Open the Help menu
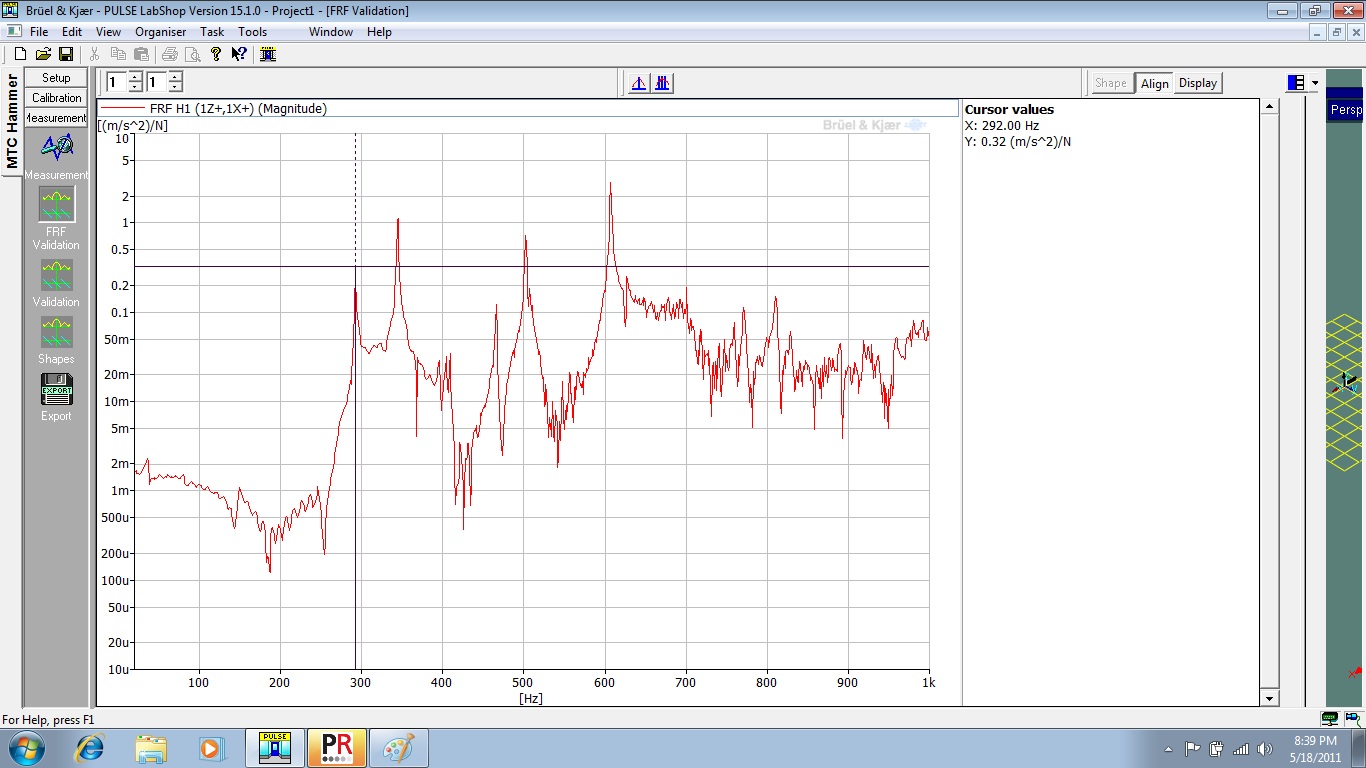The height and width of the screenshot is (768, 1366). [379, 32]
